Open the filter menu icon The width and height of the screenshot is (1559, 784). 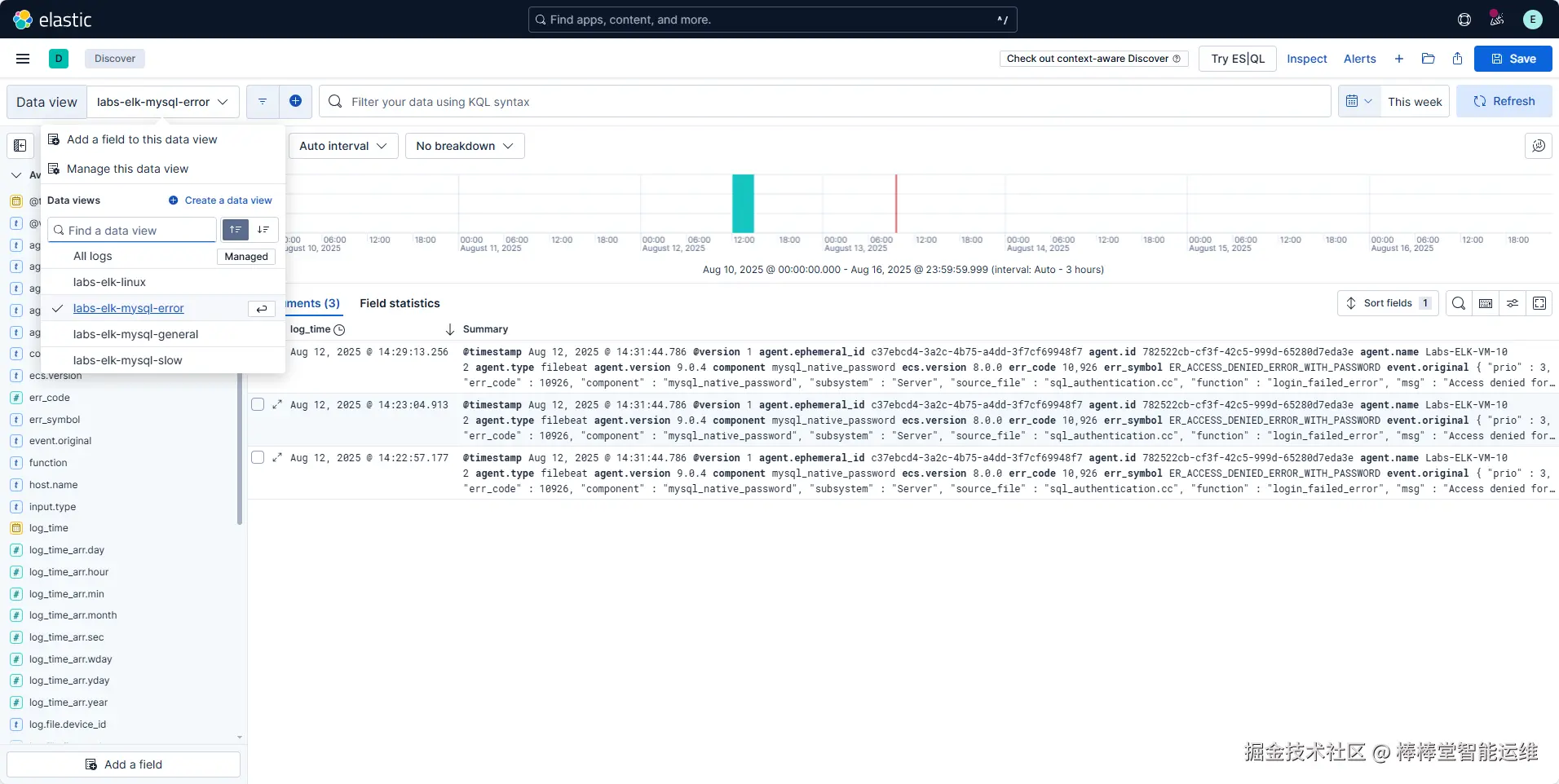pyautogui.click(x=263, y=101)
